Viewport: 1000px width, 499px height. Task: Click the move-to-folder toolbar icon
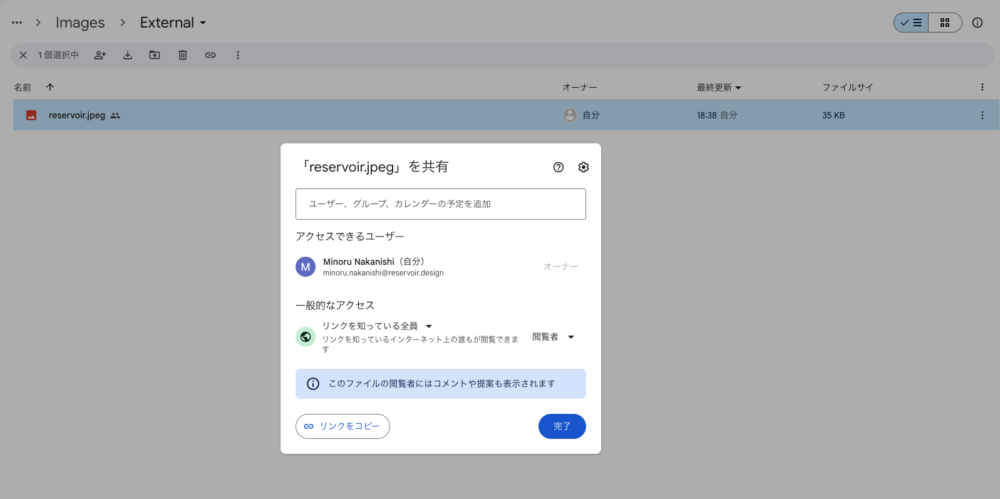(154, 55)
